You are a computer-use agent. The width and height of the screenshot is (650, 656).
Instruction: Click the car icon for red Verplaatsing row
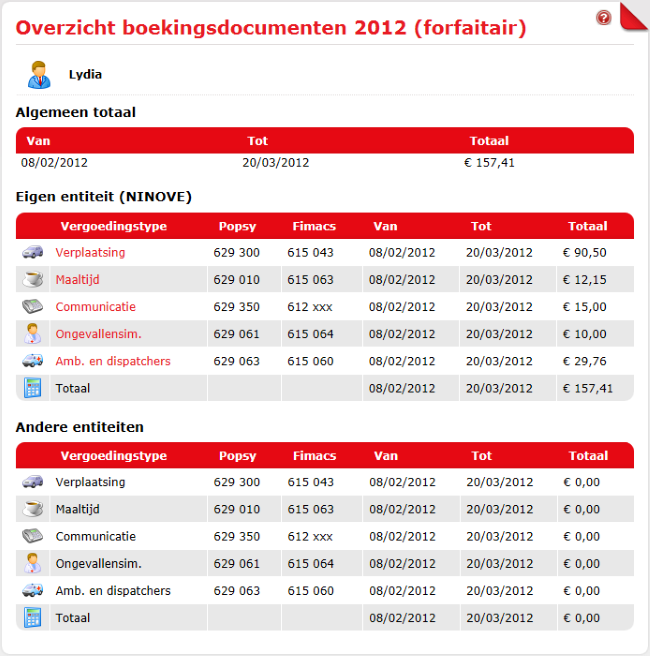[33, 252]
